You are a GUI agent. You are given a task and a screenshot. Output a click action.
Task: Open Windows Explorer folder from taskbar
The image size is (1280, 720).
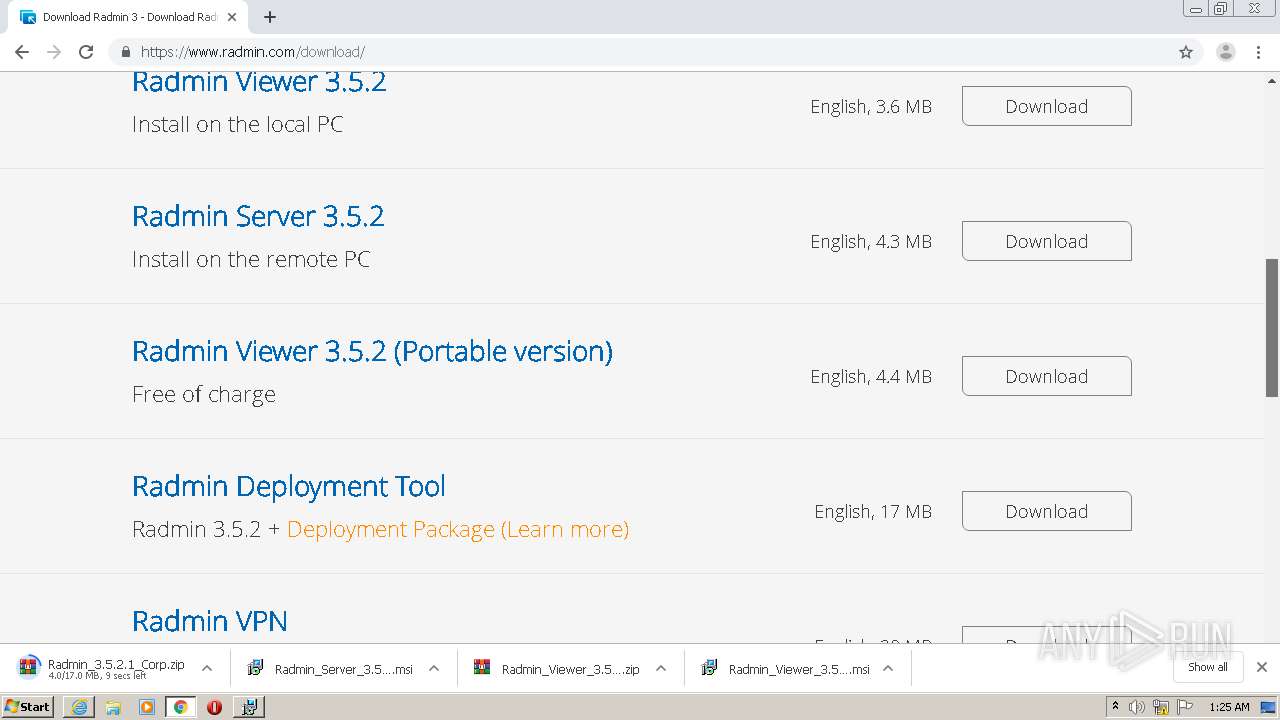pos(113,707)
